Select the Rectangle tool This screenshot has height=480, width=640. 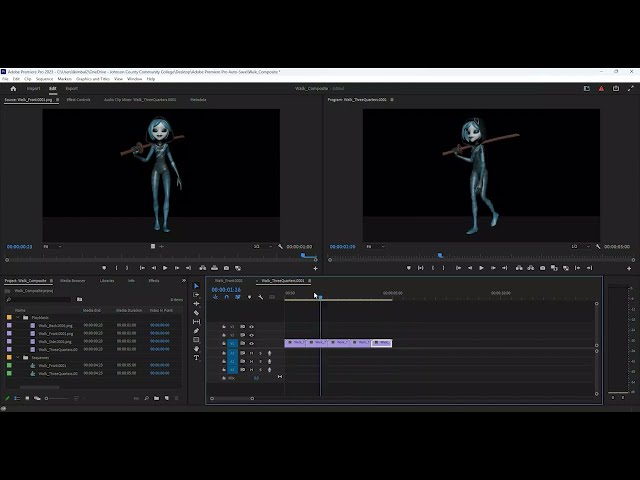coord(196,340)
